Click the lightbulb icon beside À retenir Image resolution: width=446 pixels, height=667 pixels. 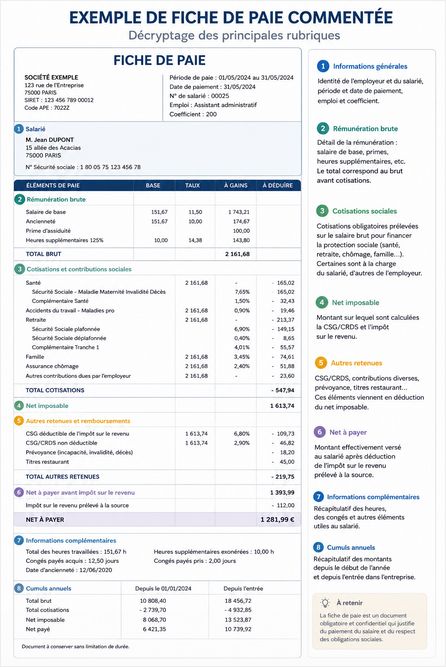point(325,602)
